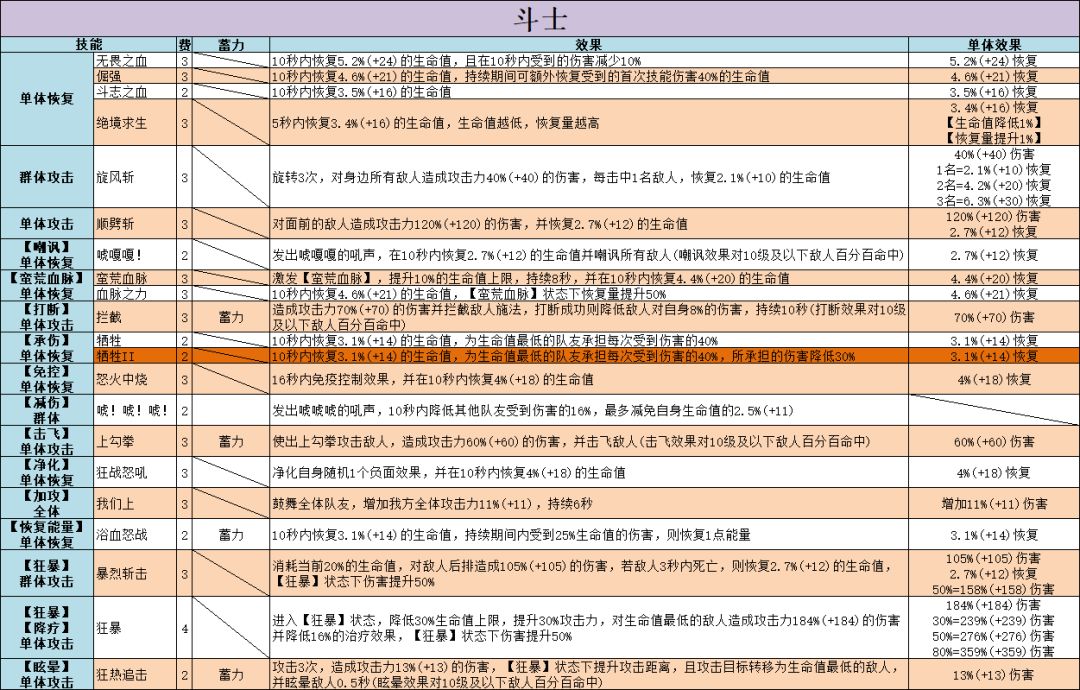Click the effect cell starting 净化自身随机1个负面效果
Screen dimensions: 1080x690
pos(589,472)
